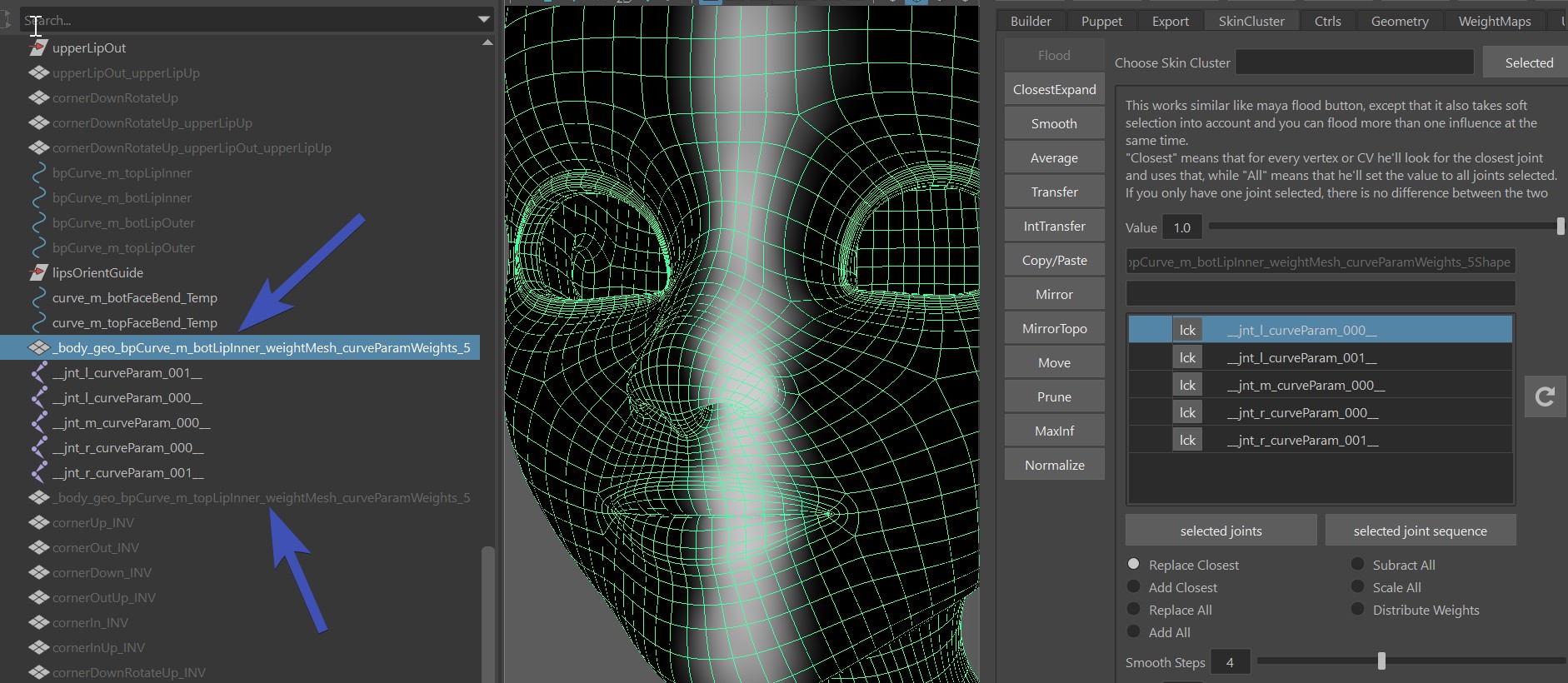This screenshot has width=1568, height=683.
Task: Click curve icon beside bpCurve_m_topLipOuter
Action: point(38,248)
